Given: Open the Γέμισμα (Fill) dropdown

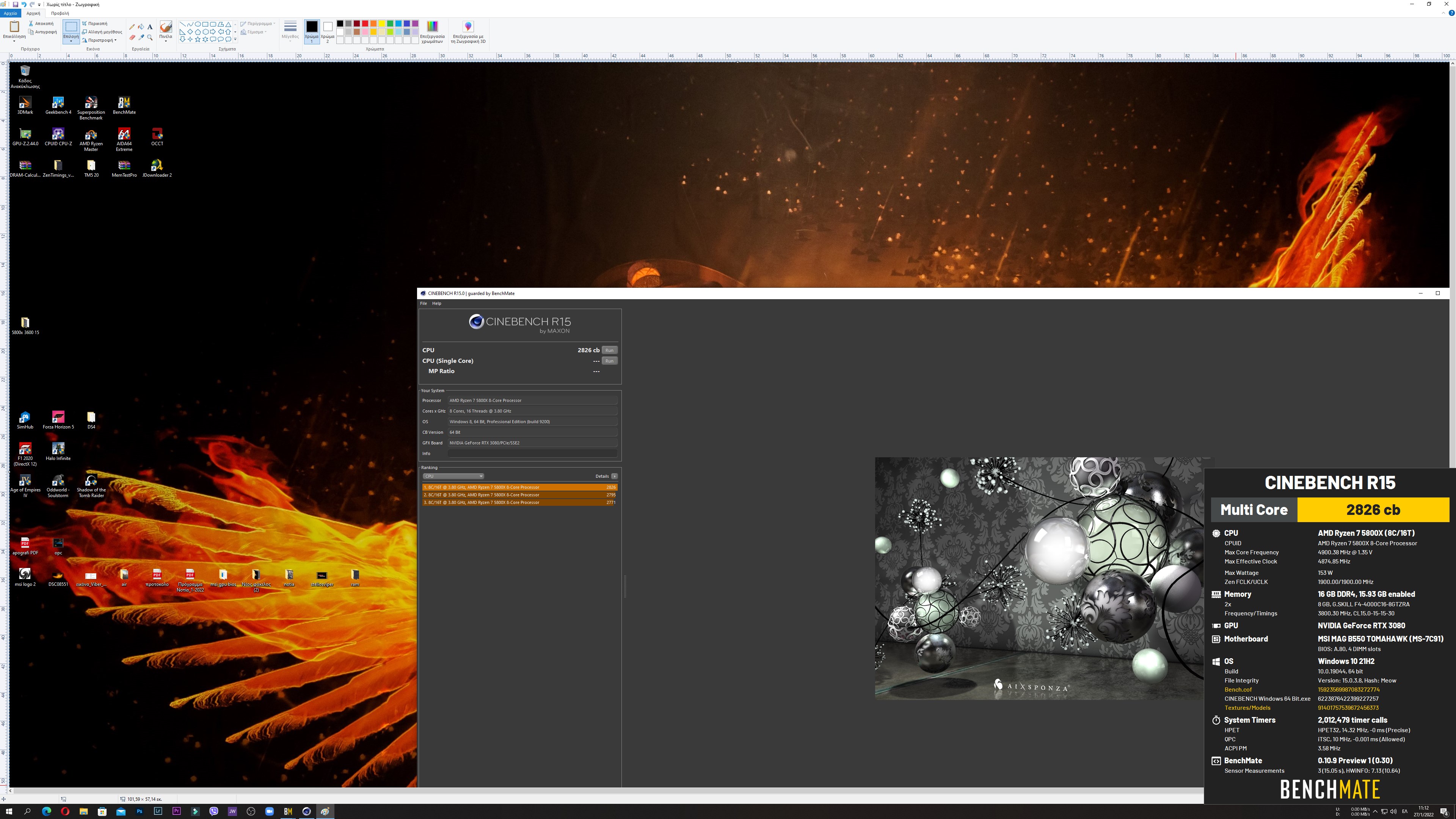Looking at the screenshot, I should pyautogui.click(x=254, y=31).
